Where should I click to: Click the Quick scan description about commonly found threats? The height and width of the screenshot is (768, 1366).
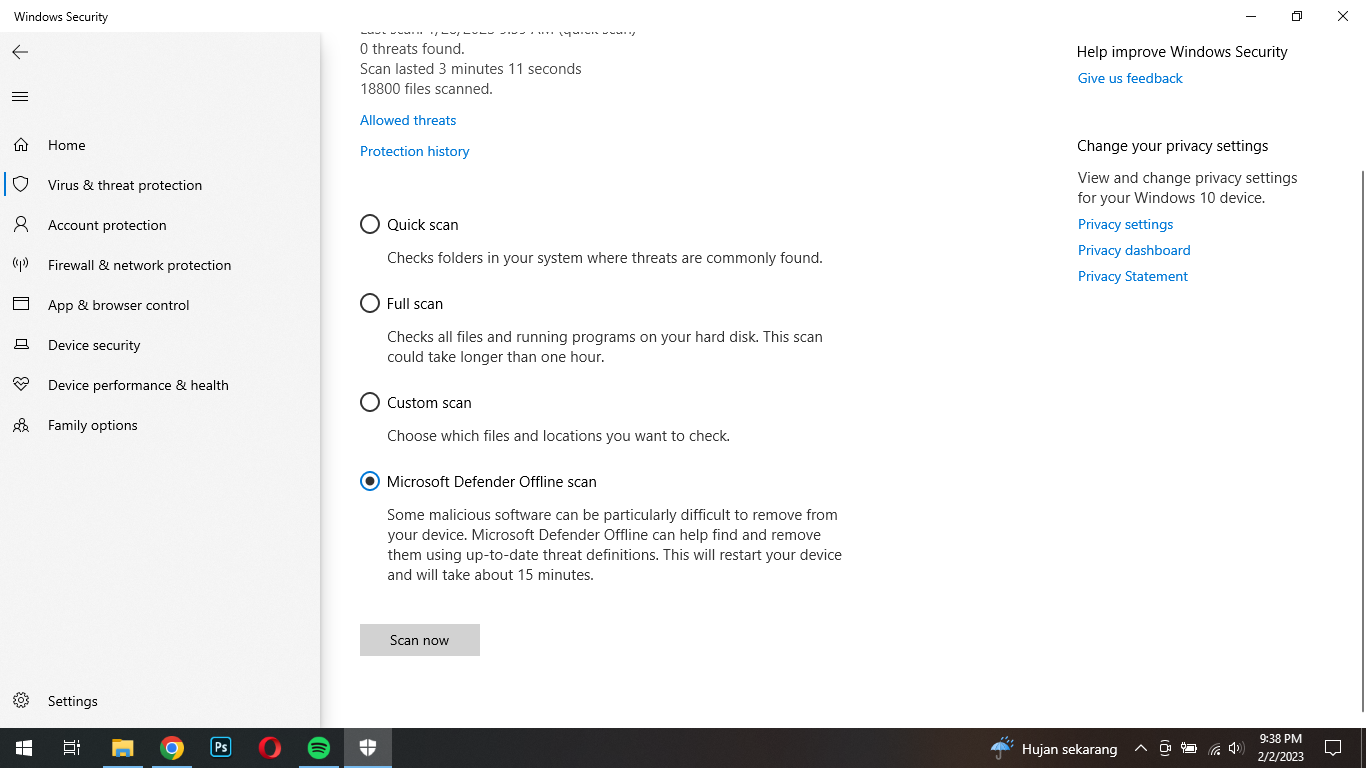click(605, 258)
